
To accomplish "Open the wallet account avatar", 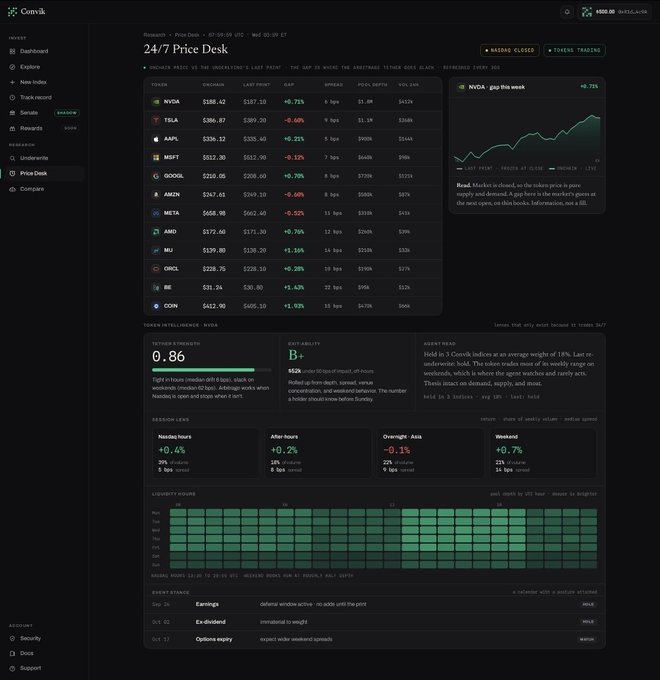I will point(587,12).
